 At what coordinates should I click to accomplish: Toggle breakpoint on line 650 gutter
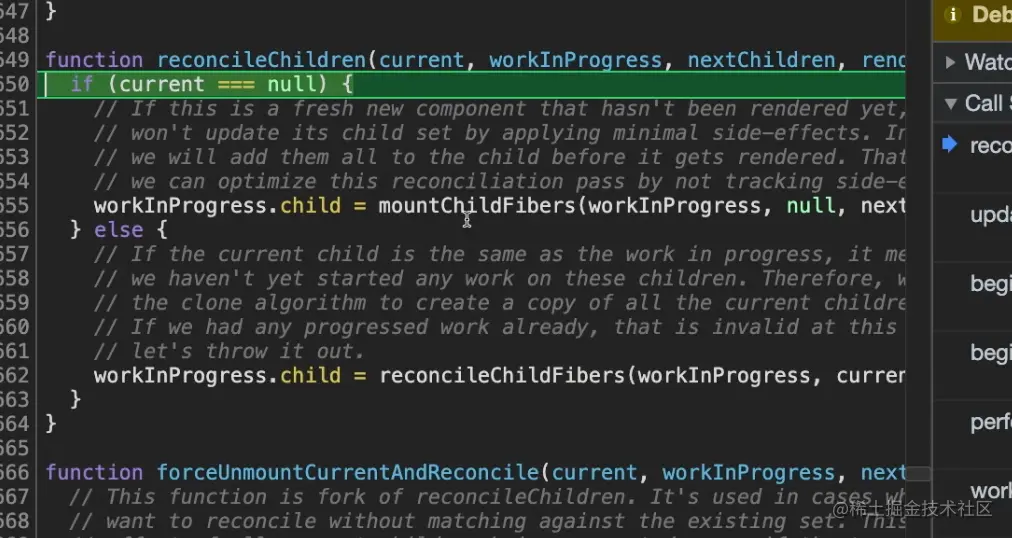click(x=14, y=85)
